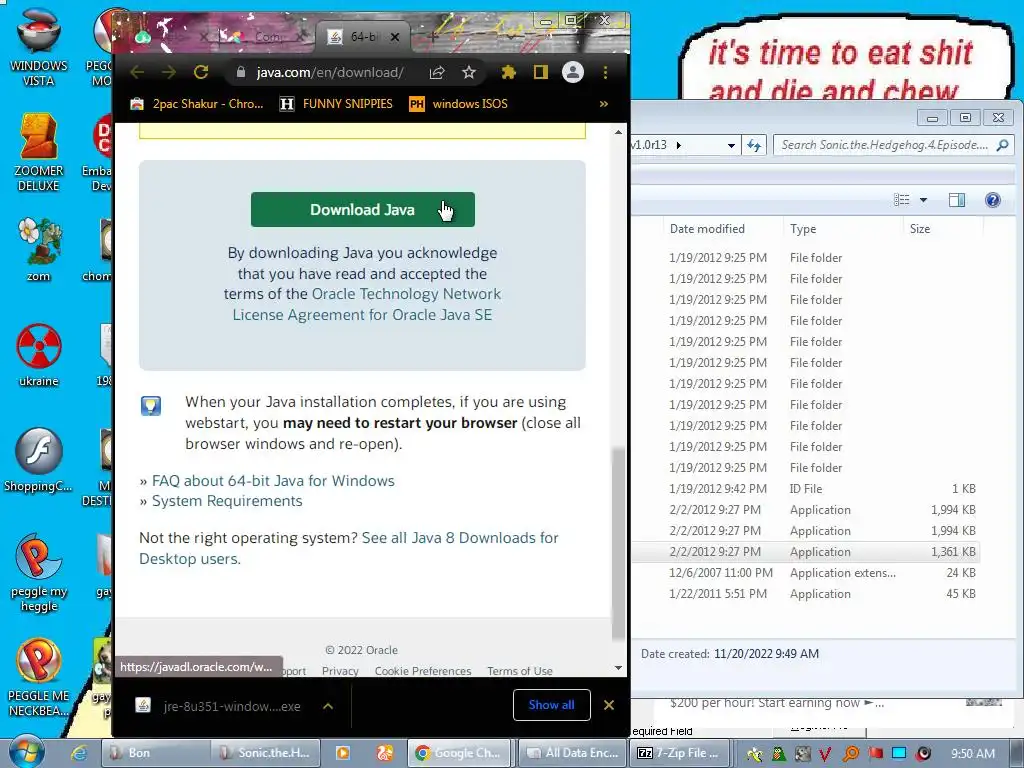
Task: Open Internet Explorer from the taskbar
Action: [x=79, y=753]
